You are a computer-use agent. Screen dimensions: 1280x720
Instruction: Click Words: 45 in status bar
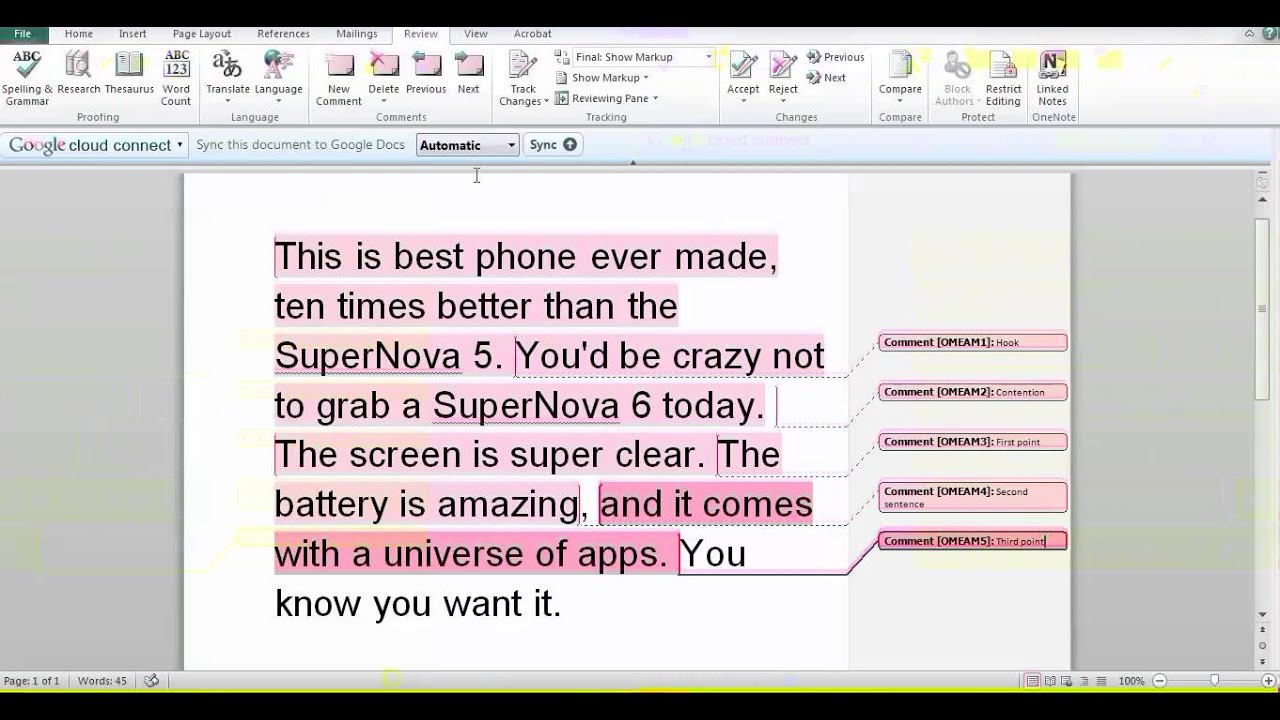(102, 681)
